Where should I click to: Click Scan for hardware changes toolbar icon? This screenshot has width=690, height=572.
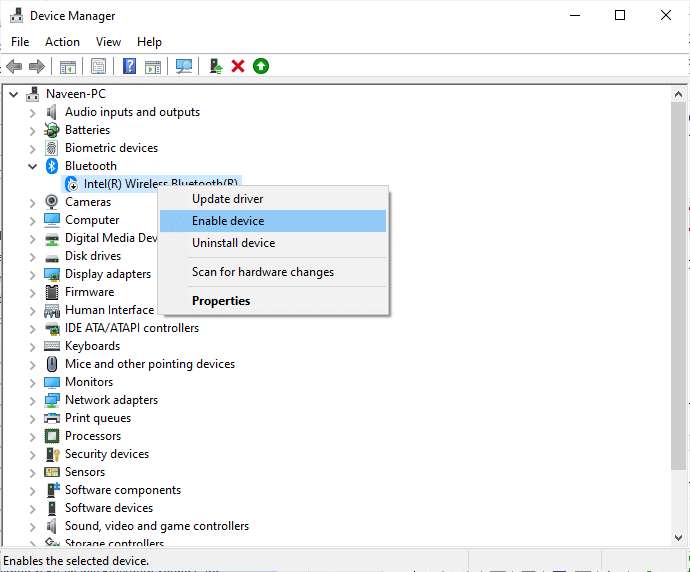[x=184, y=66]
